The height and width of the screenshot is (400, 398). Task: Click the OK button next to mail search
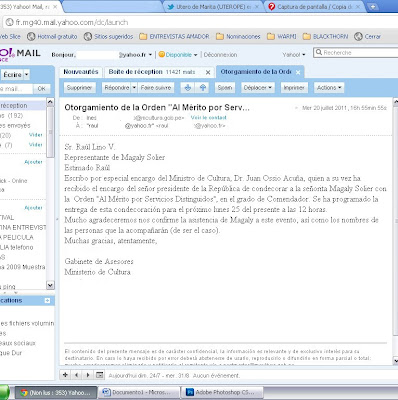(41, 89)
